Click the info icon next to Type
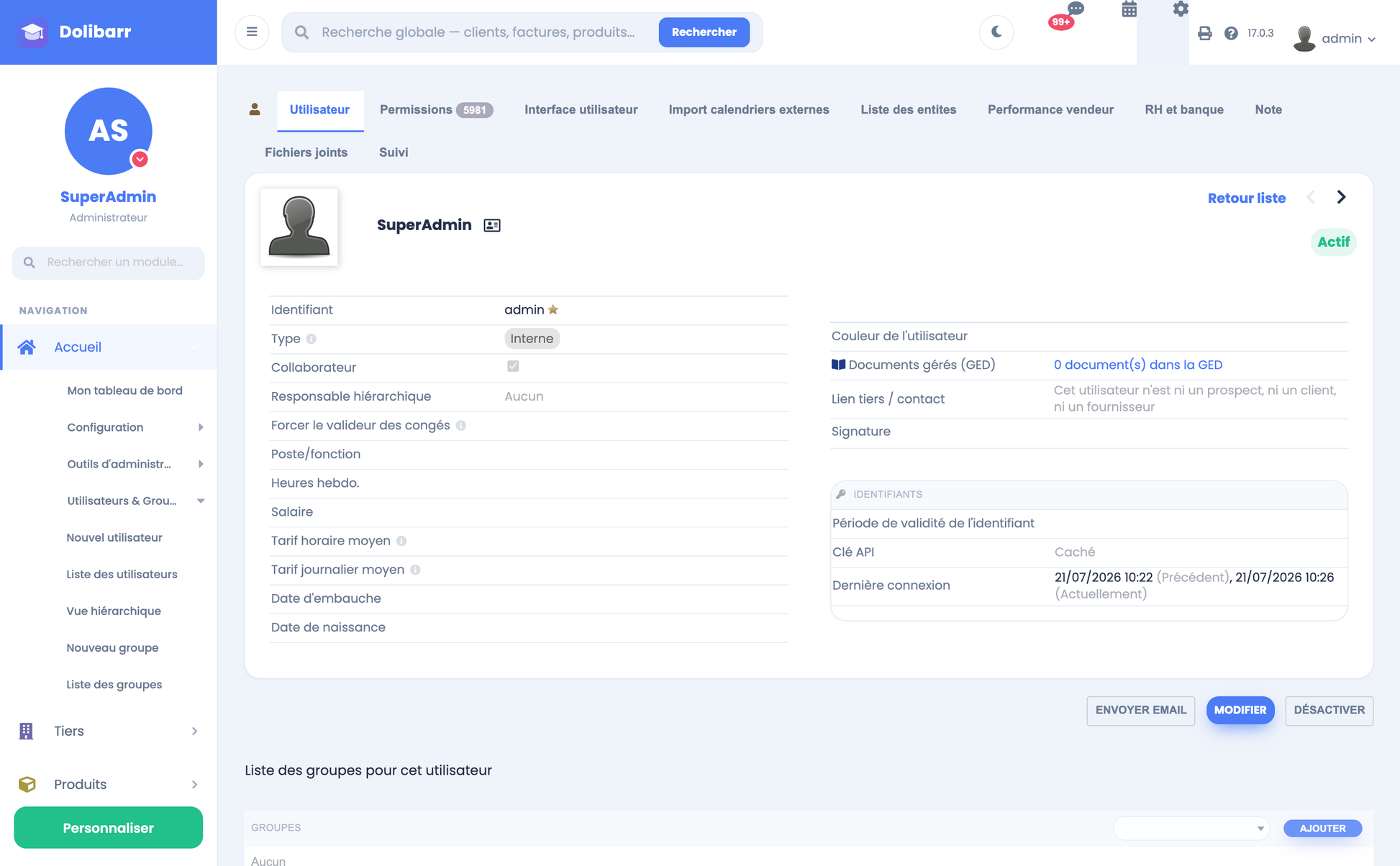Viewport: 1400px width, 866px height. (x=312, y=339)
